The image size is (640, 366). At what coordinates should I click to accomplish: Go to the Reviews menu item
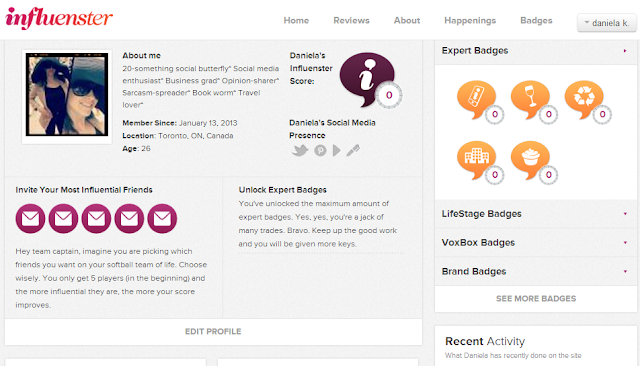click(x=351, y=20)
